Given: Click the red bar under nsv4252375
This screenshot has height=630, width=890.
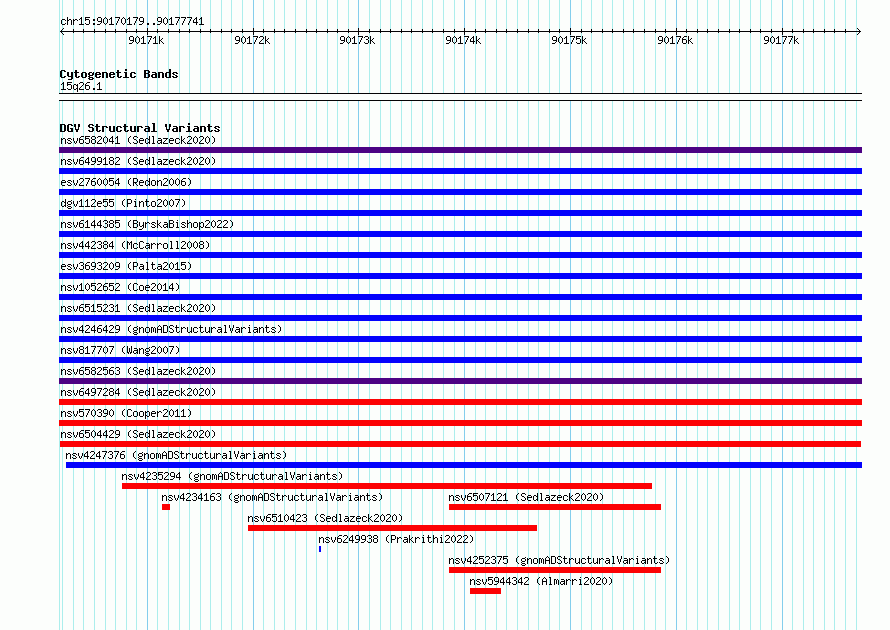Looking at the screenshot, I should click(x=555, y=570).
